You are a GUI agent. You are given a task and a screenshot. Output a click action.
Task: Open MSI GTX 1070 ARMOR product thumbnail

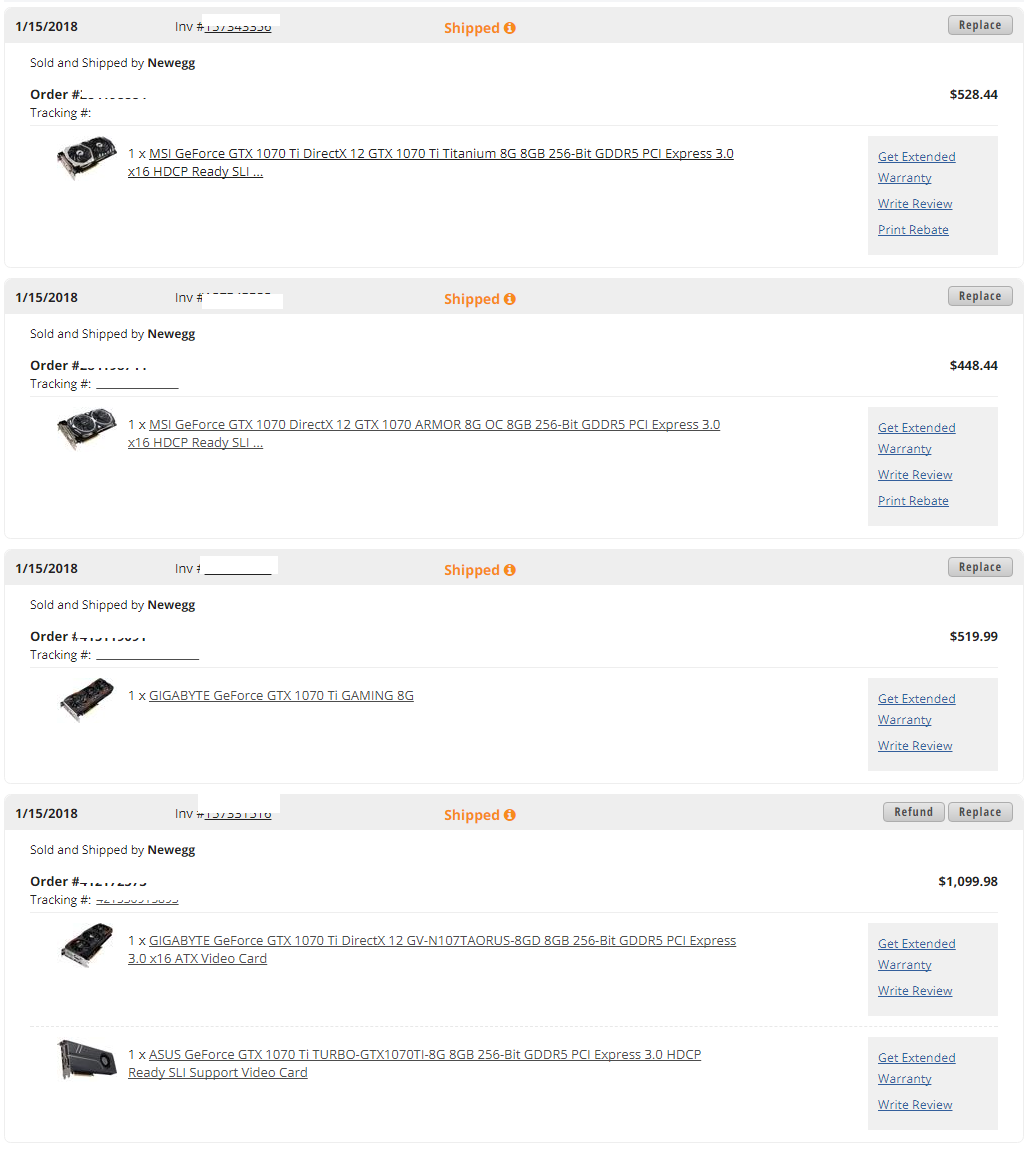point(87,429)
